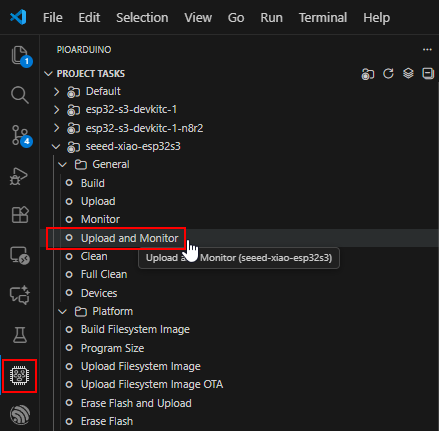
Task: Click the project environment icon in Project Tasks toolbar
Action: pyautogui.click(x=368, y=74)
